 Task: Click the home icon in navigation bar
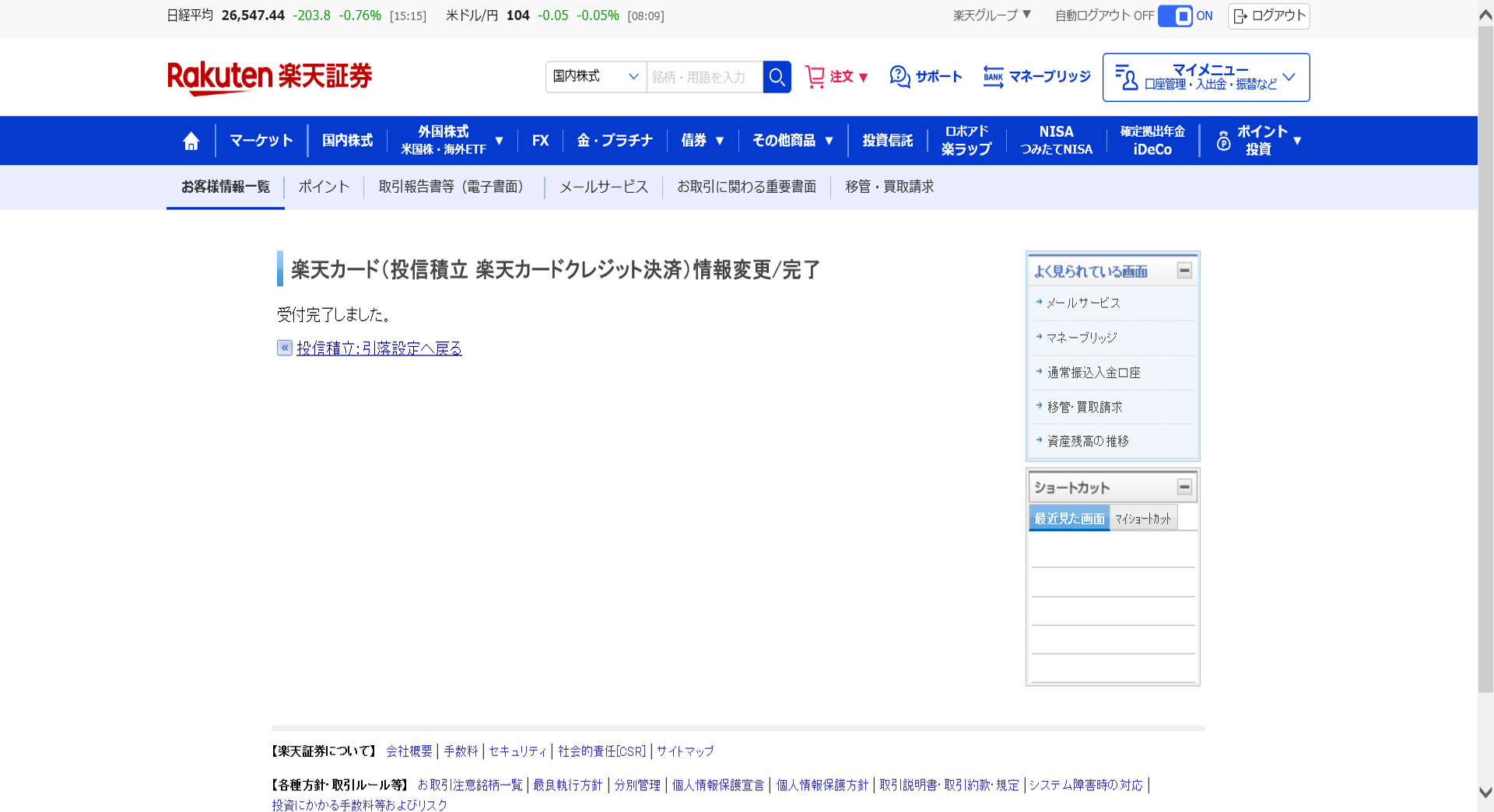191,141
